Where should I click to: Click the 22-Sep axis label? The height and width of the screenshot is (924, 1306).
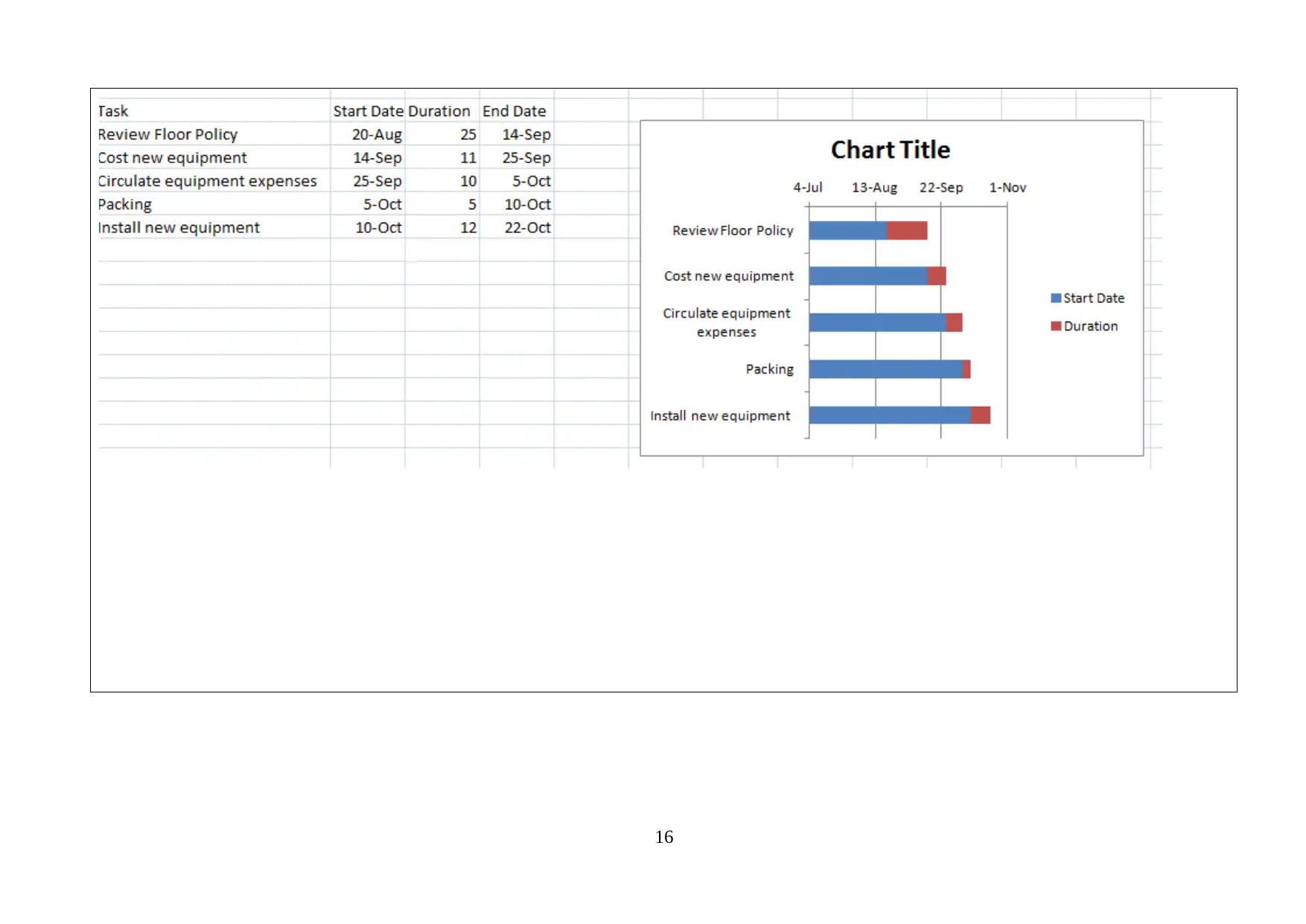coord(941,188)
